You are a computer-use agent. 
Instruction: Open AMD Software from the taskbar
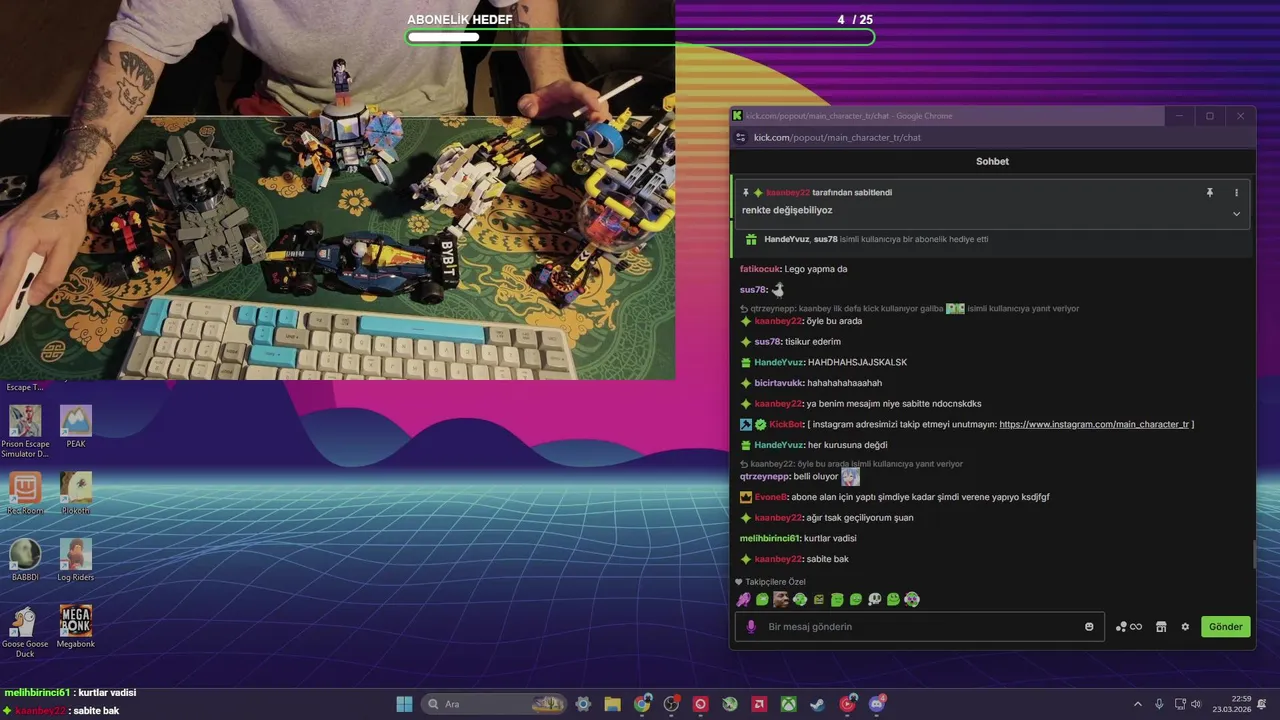click(x=759, y=704)
